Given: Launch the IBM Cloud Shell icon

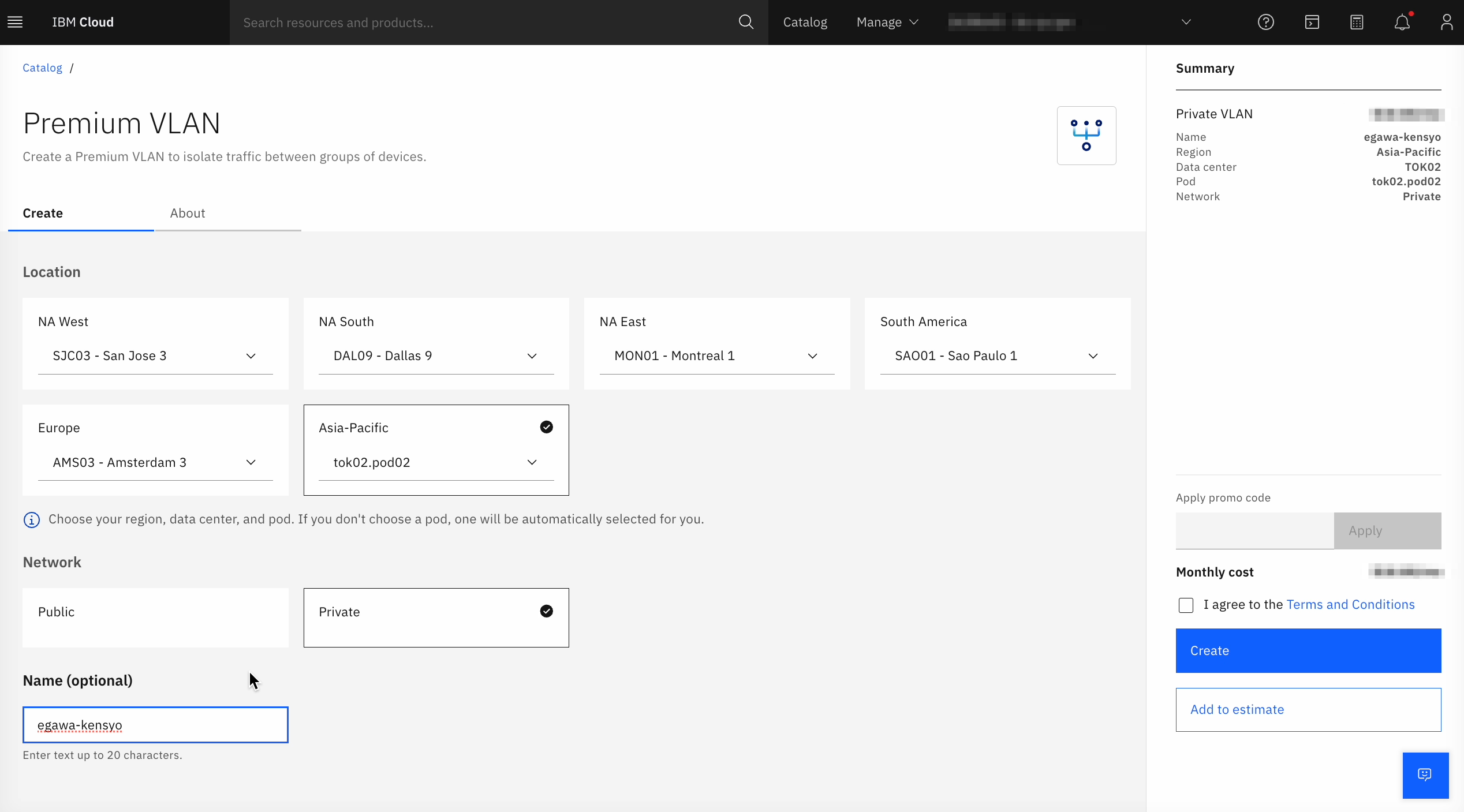Looking at the screenshot, I should click(1312, 22).
